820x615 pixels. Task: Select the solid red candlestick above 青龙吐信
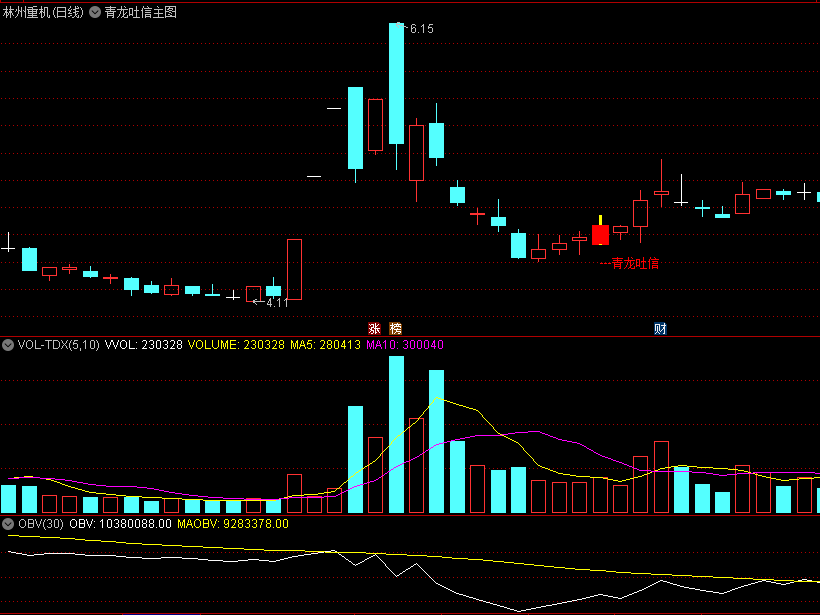(600, 235)
